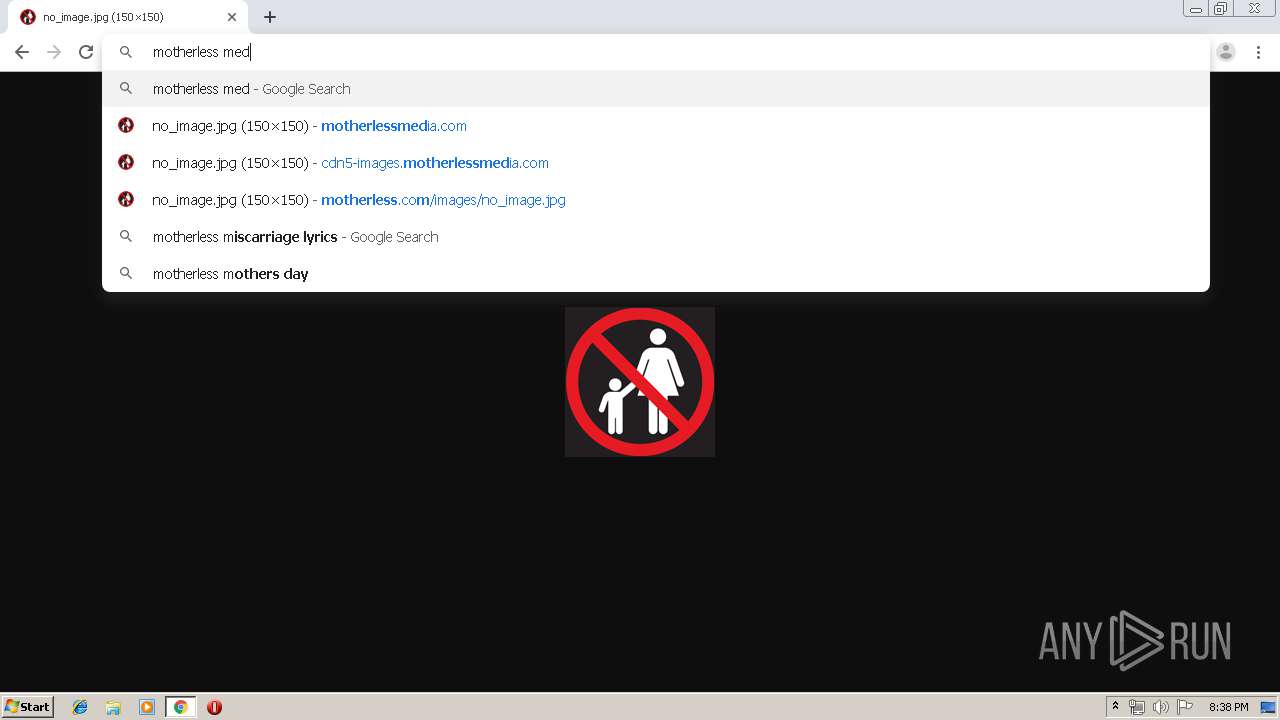1280x720 pixels.
Task: Open the red Opera taskbar icon
Action: [x=214, y=707]
